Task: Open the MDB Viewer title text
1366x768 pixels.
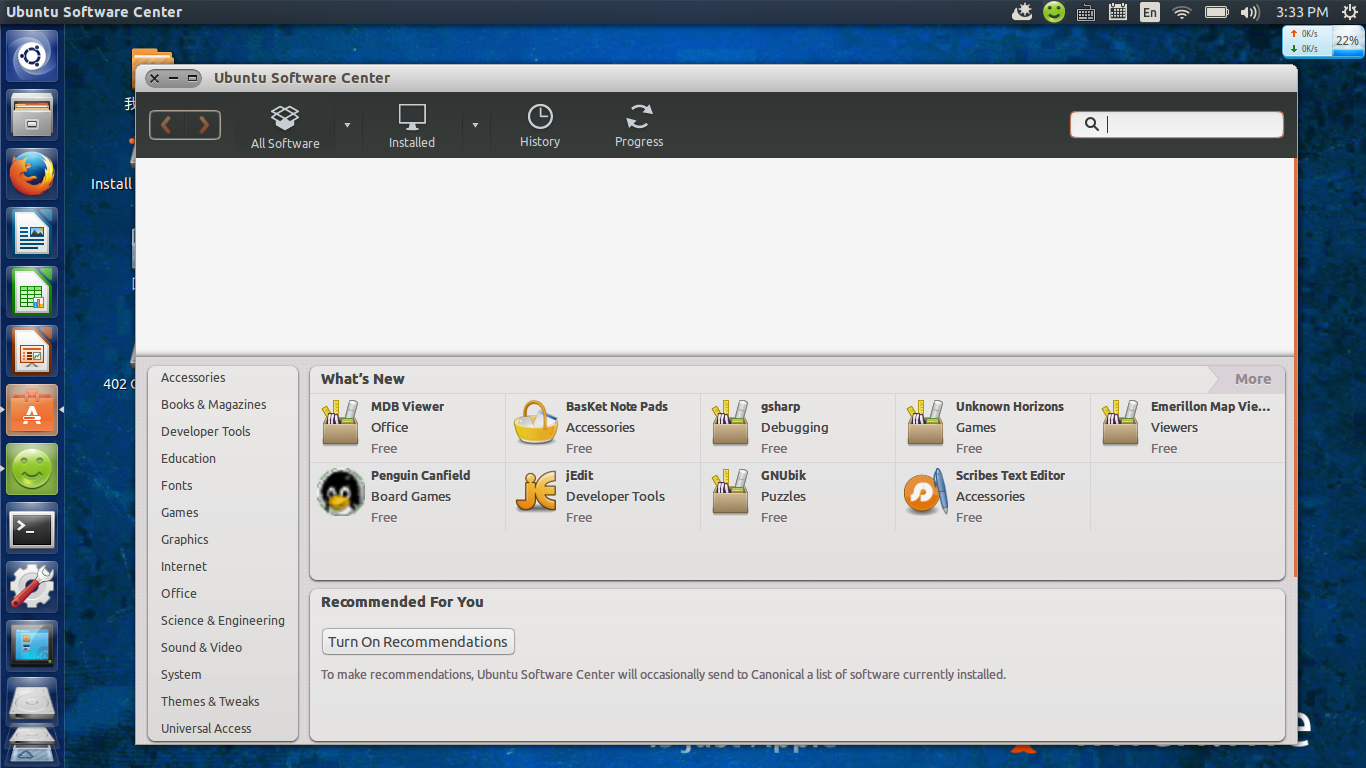Action: (407, 407)
